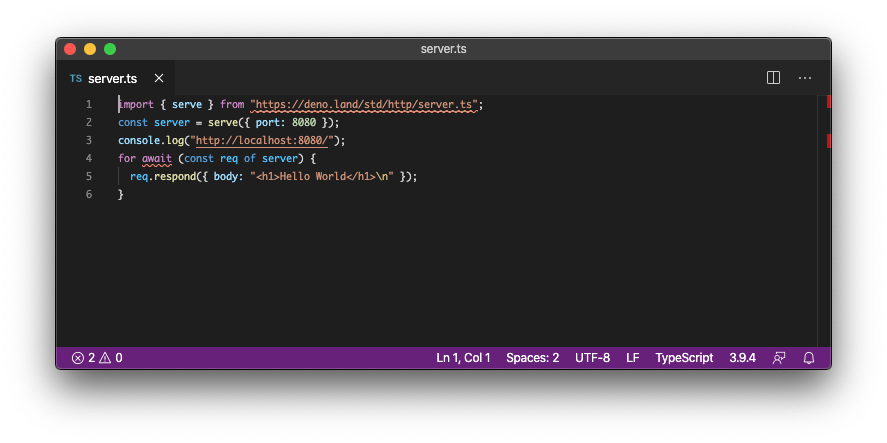Click the http://localhost:8080/ link in code
The image size is (887, 443).
262,140
